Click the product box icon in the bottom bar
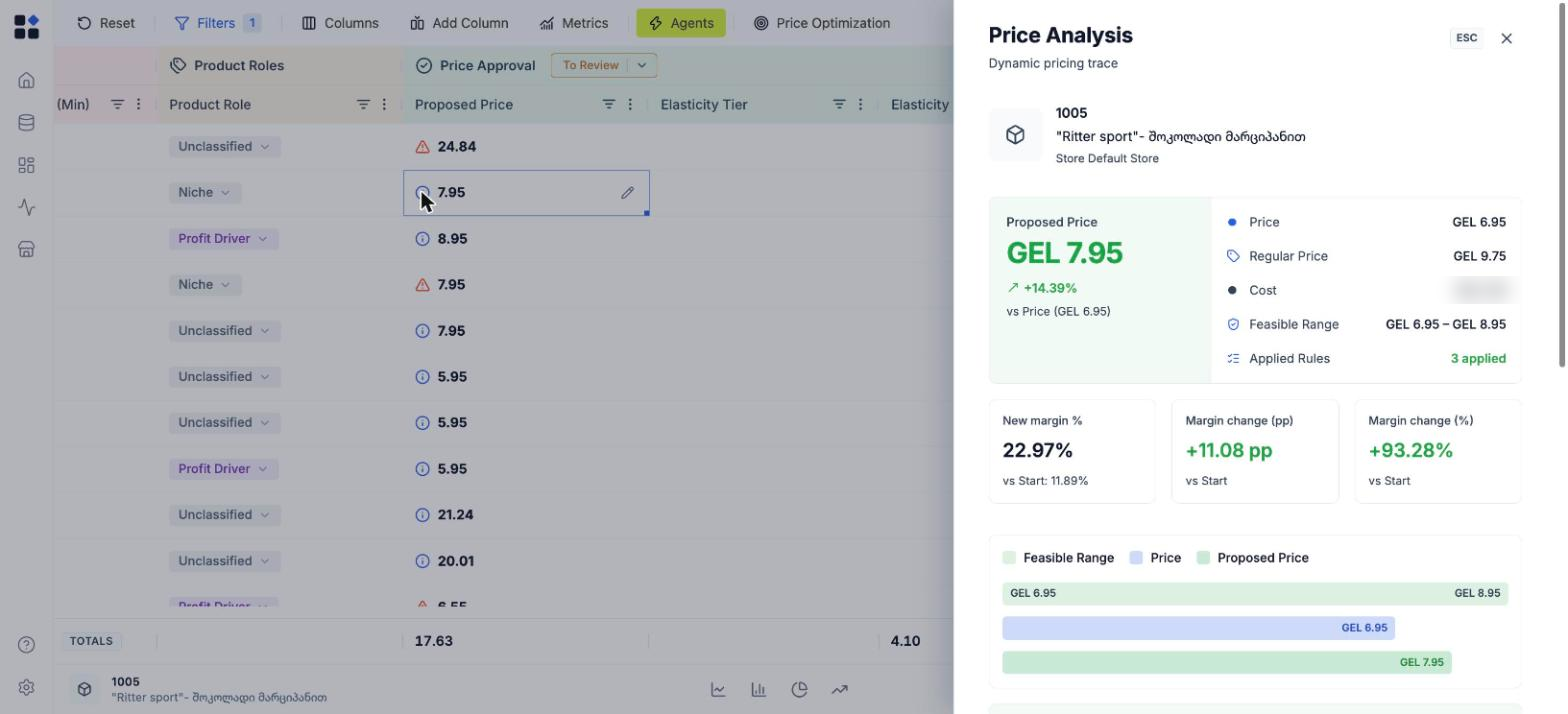This screenshot has width=1568, height=714. 84,689
